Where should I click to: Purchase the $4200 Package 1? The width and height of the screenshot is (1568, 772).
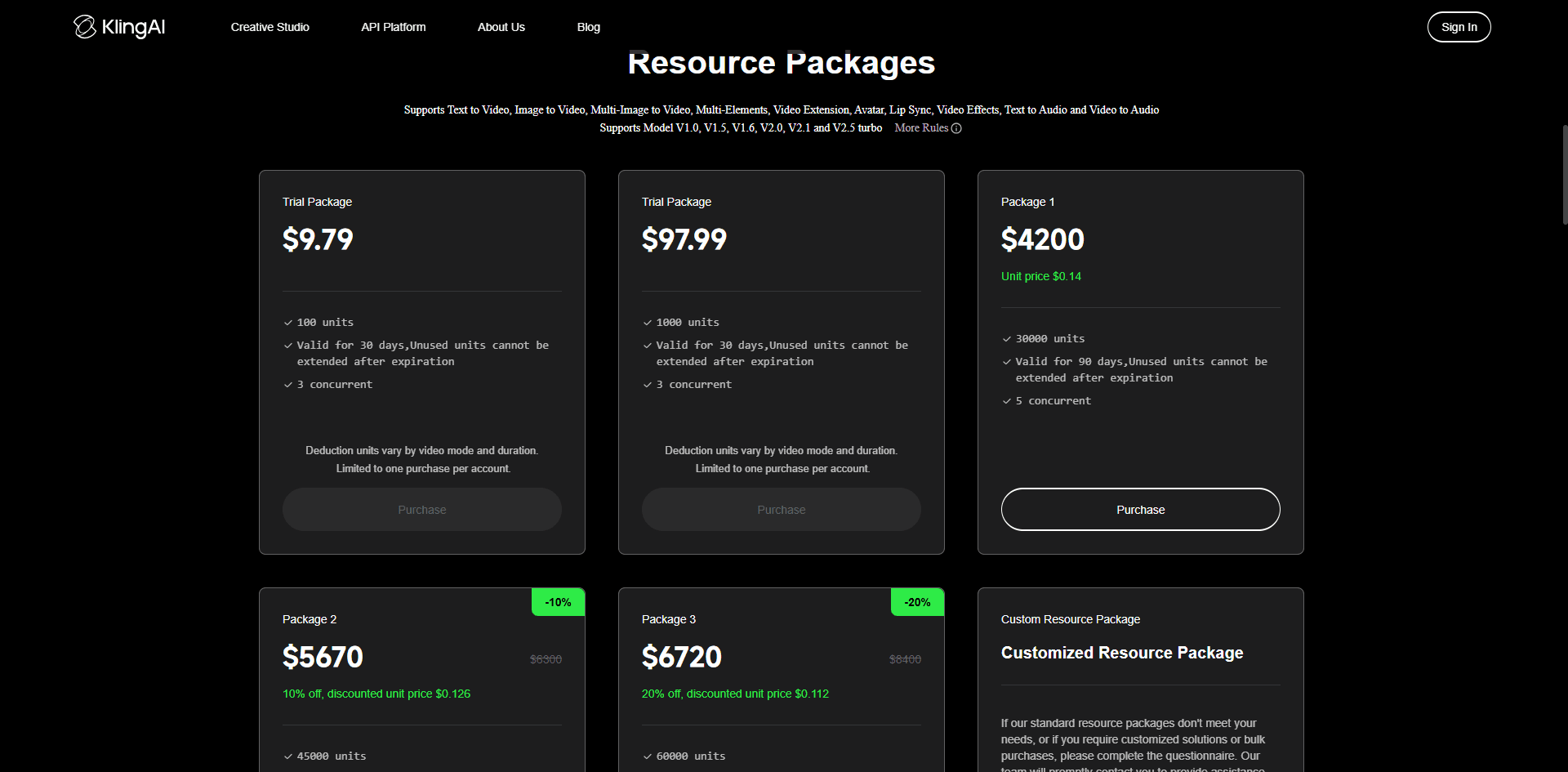(1140, 510)
